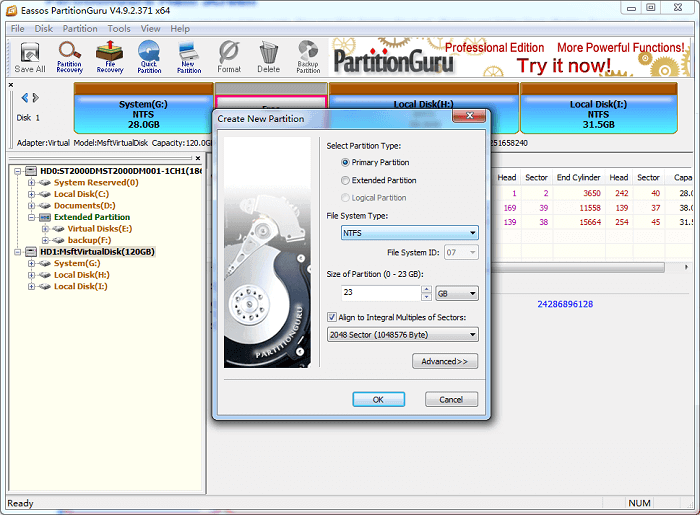Open the Partition menu
Screen dimensions: 700x515
point(80,29)
